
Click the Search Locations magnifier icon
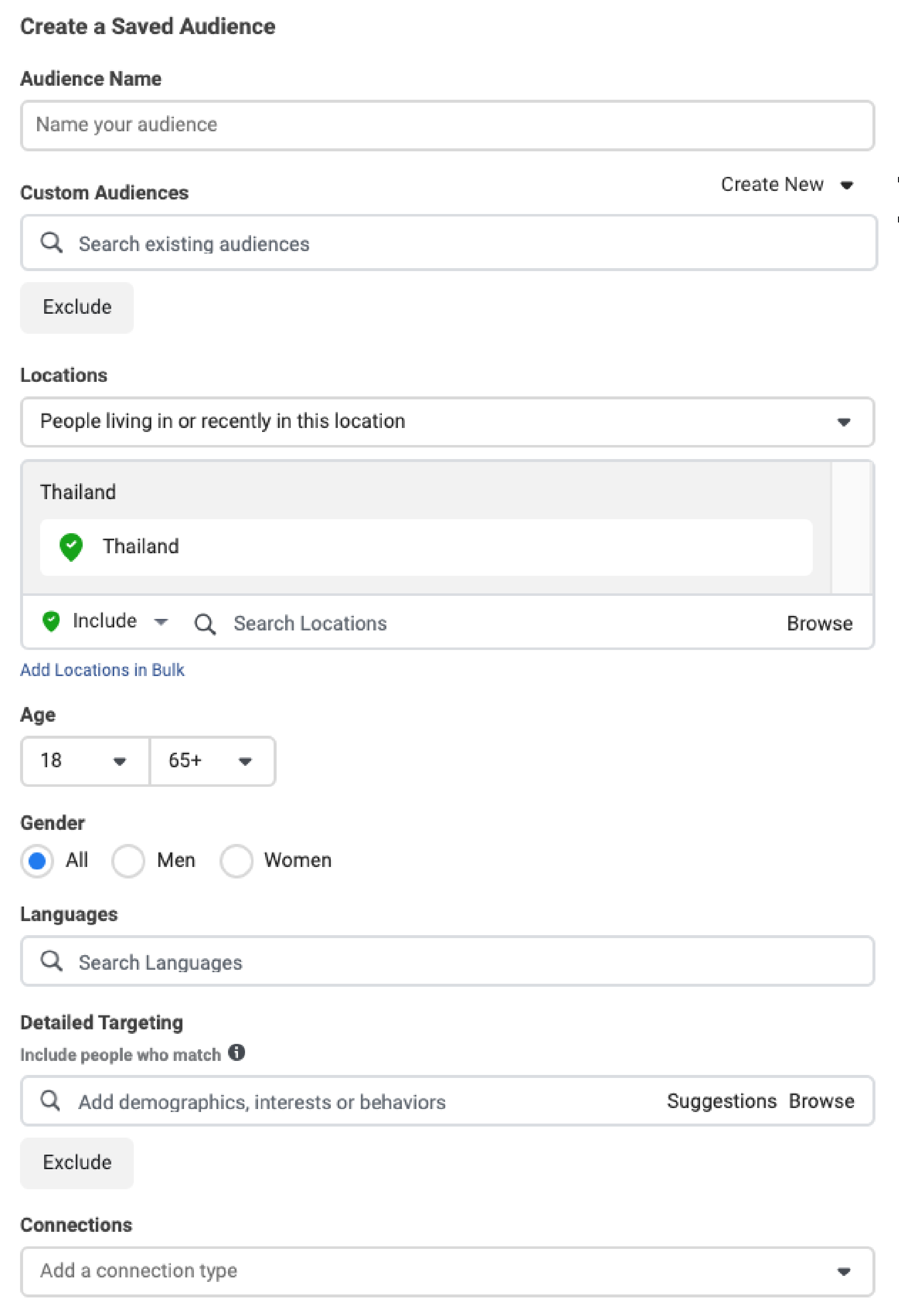[x=204, y=624]
